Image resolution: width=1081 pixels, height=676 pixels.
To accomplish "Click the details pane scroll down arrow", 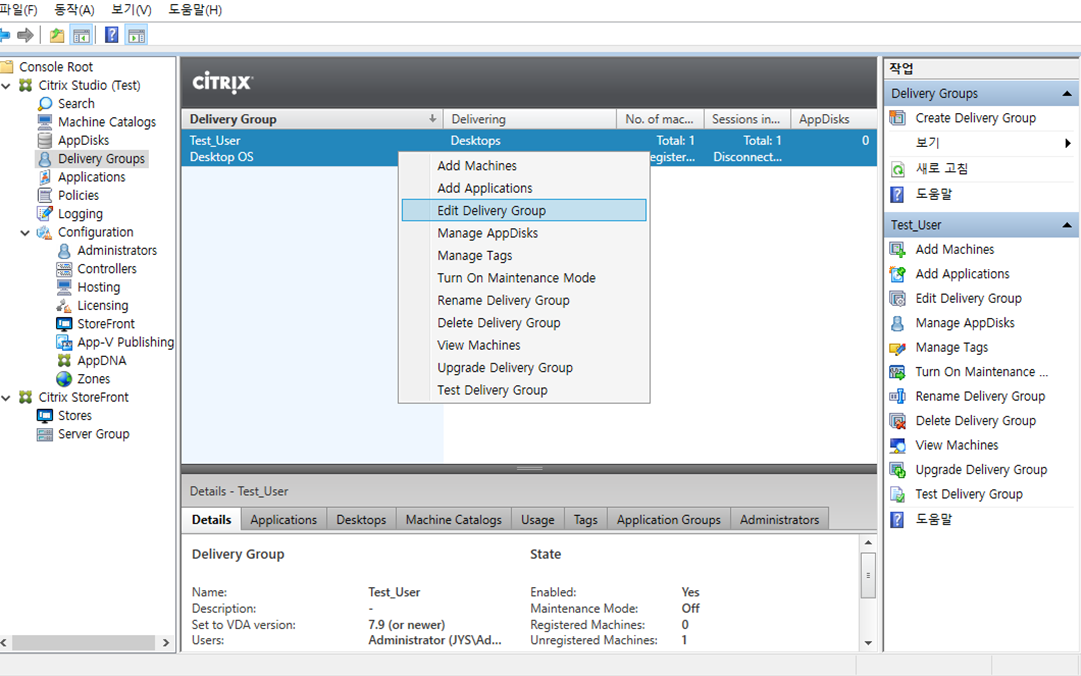I will (x=868, y=643).
